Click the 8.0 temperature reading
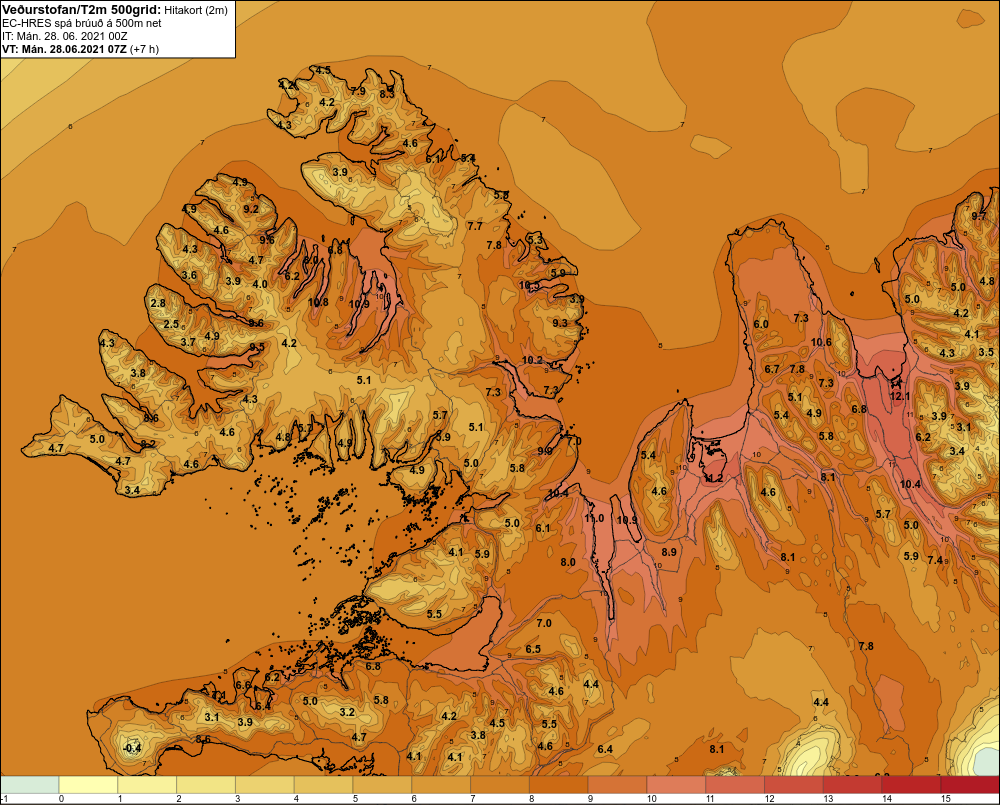 click(x=568, y=562)
